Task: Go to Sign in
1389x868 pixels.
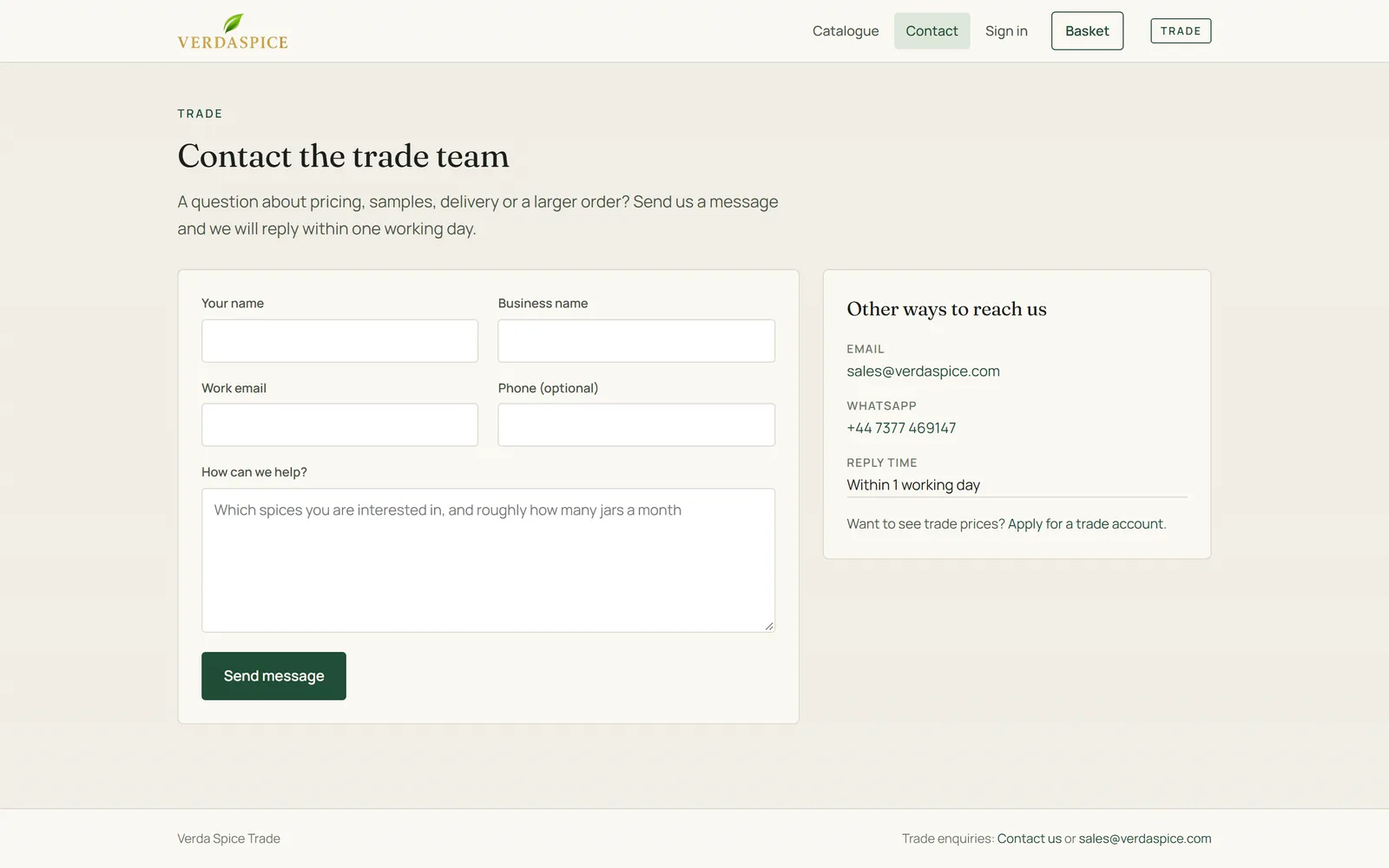Action: coord(1006,31)
